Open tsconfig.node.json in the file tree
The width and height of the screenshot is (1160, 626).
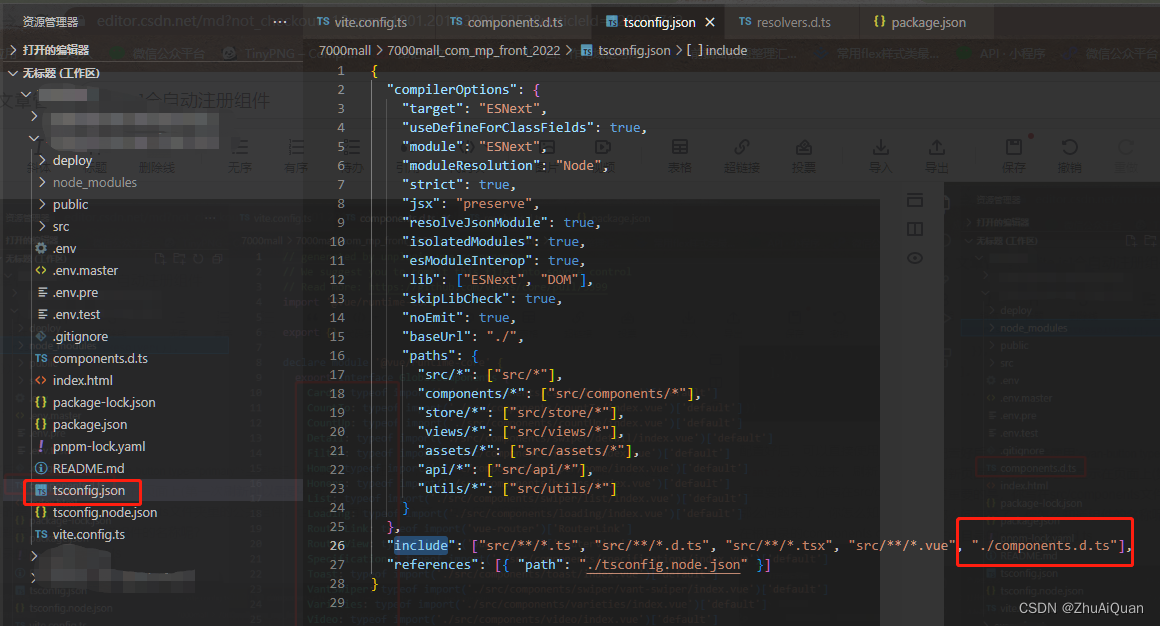(x=105, y=512)
